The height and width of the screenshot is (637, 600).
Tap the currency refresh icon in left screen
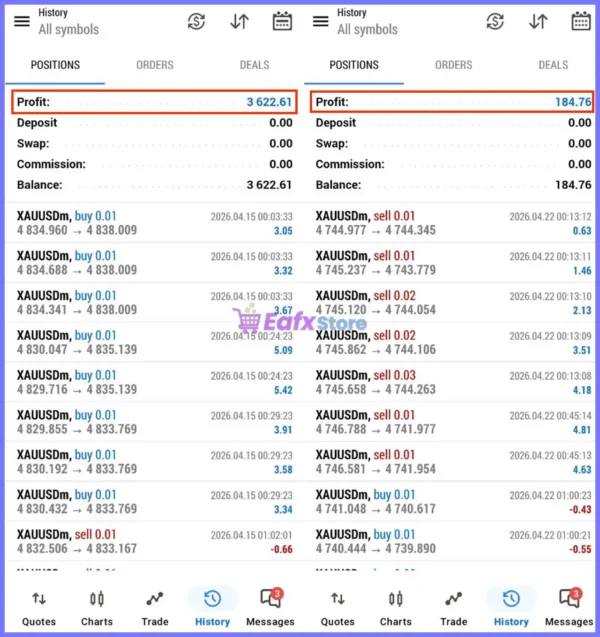(x=196, y=22)
